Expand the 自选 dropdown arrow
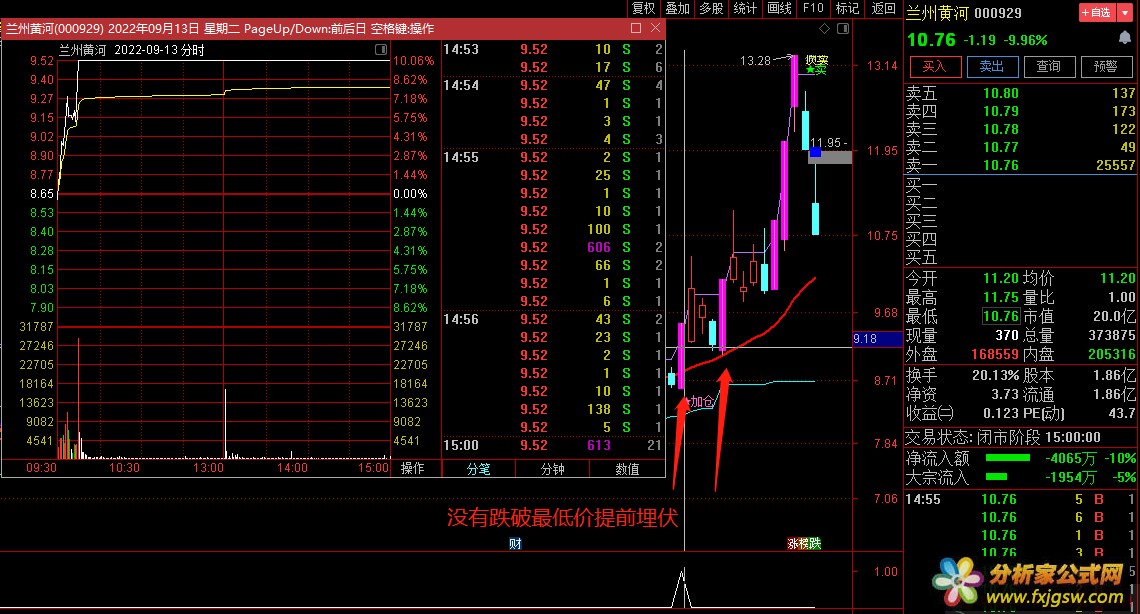 [x=1124, y=12]
